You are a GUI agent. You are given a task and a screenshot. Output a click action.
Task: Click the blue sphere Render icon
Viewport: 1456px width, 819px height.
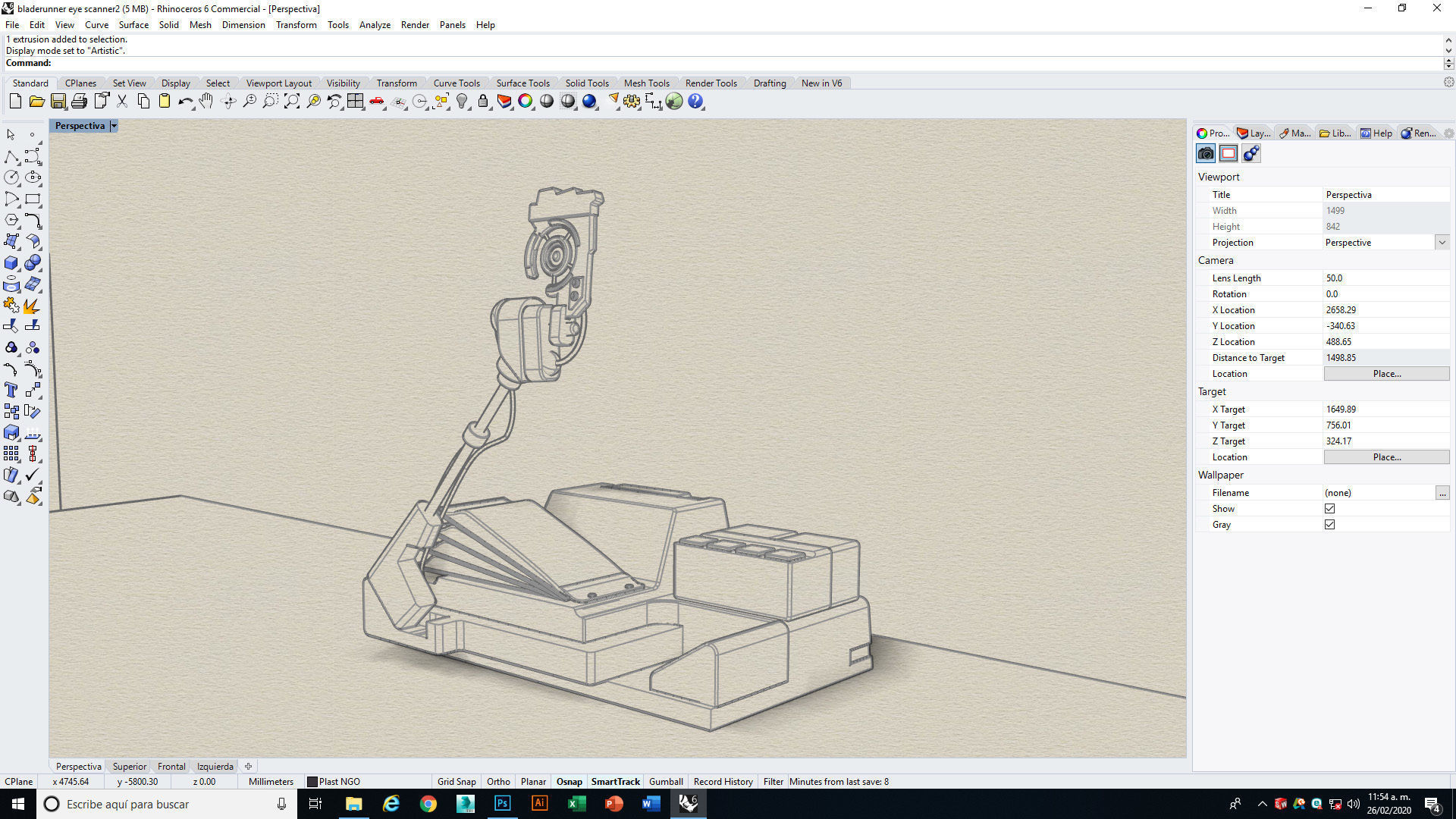[x=589, y=101]
